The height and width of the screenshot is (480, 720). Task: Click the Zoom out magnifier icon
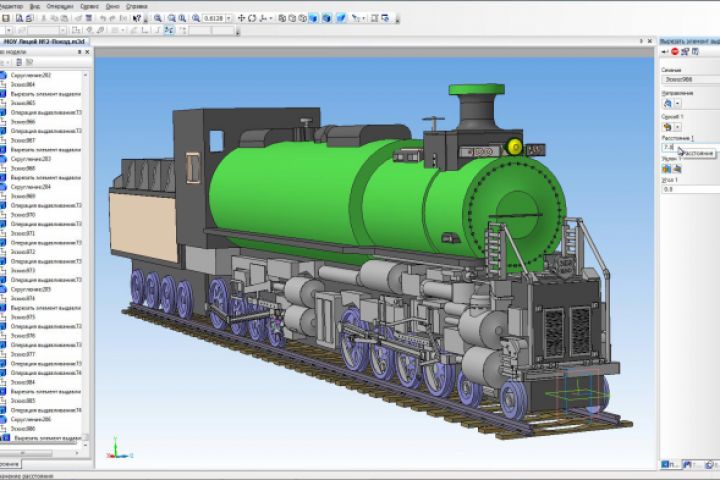coord(182,18)
